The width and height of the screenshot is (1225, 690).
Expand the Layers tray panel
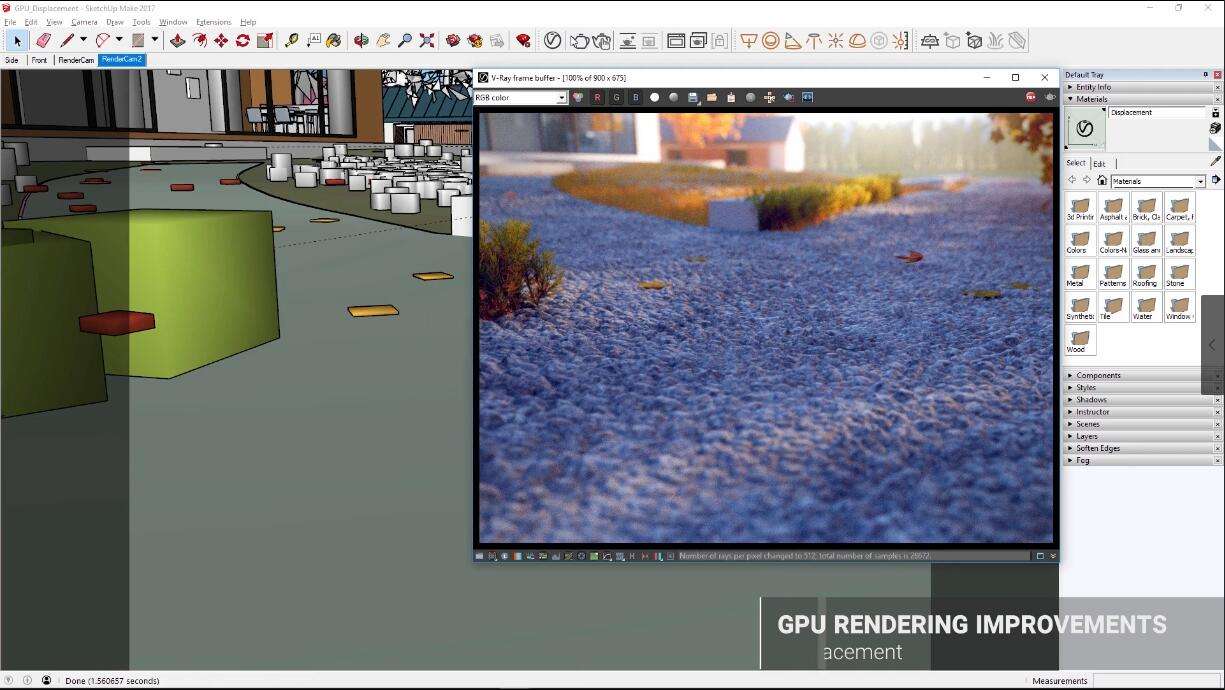pyautogui.click(x=1086, y=436)
